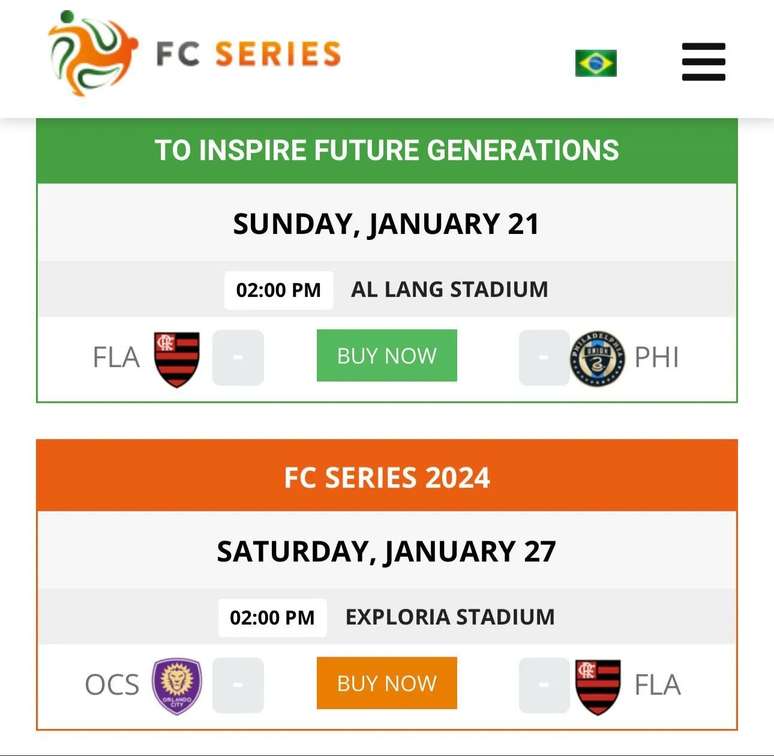This screenshot has width=774, height=756.
Task: Click the AL LANG STADIUM venue label
Action: [449, 290]
